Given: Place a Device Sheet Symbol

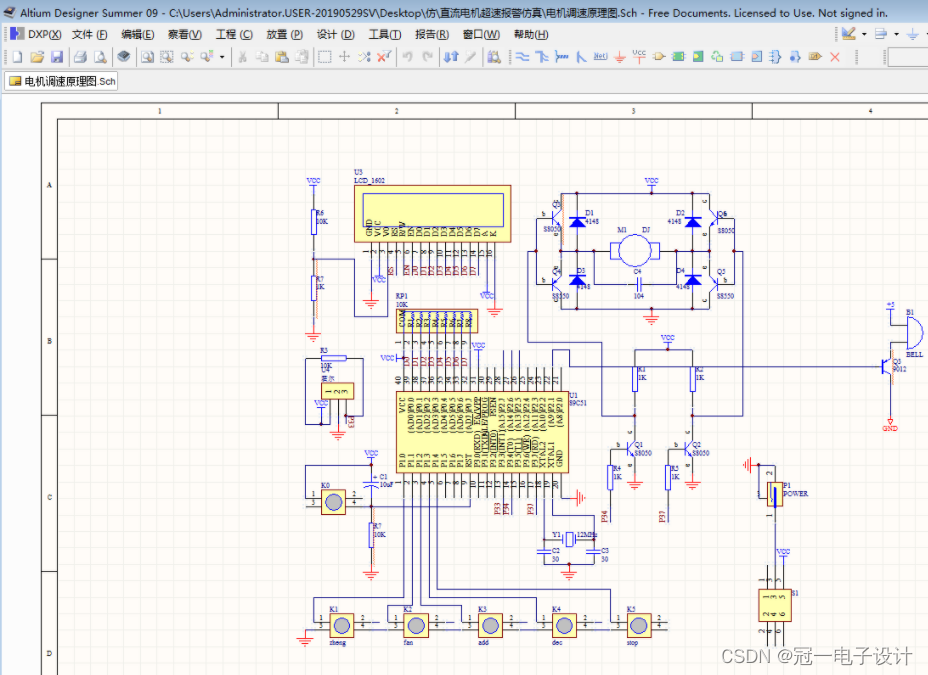Looking at the screenshot, I should tap(717, 57).
